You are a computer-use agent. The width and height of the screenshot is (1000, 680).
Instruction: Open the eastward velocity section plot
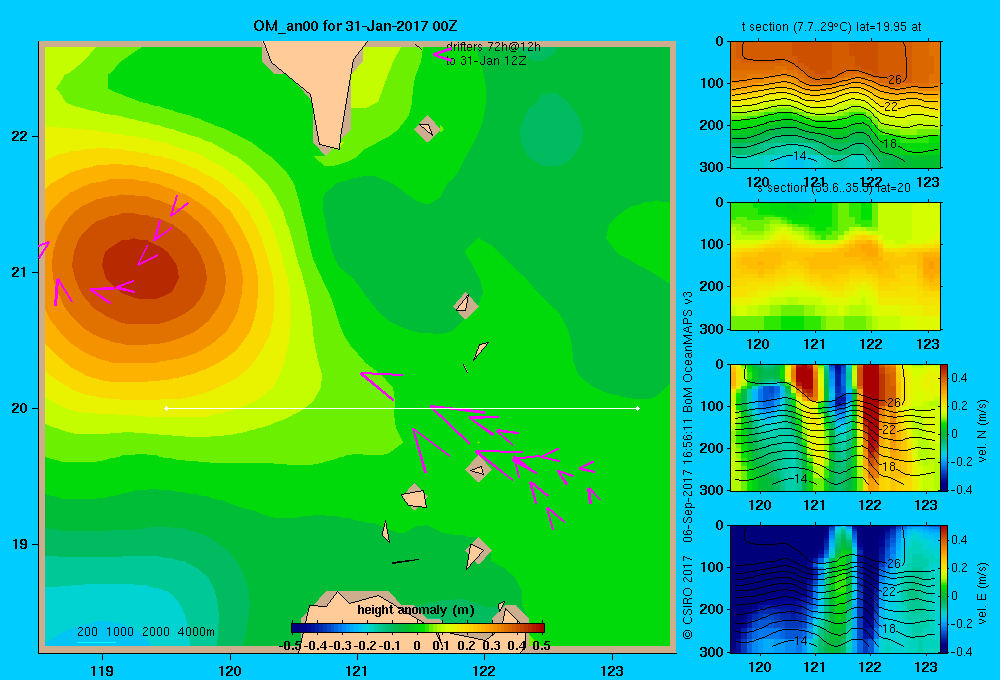click(835, 588)
